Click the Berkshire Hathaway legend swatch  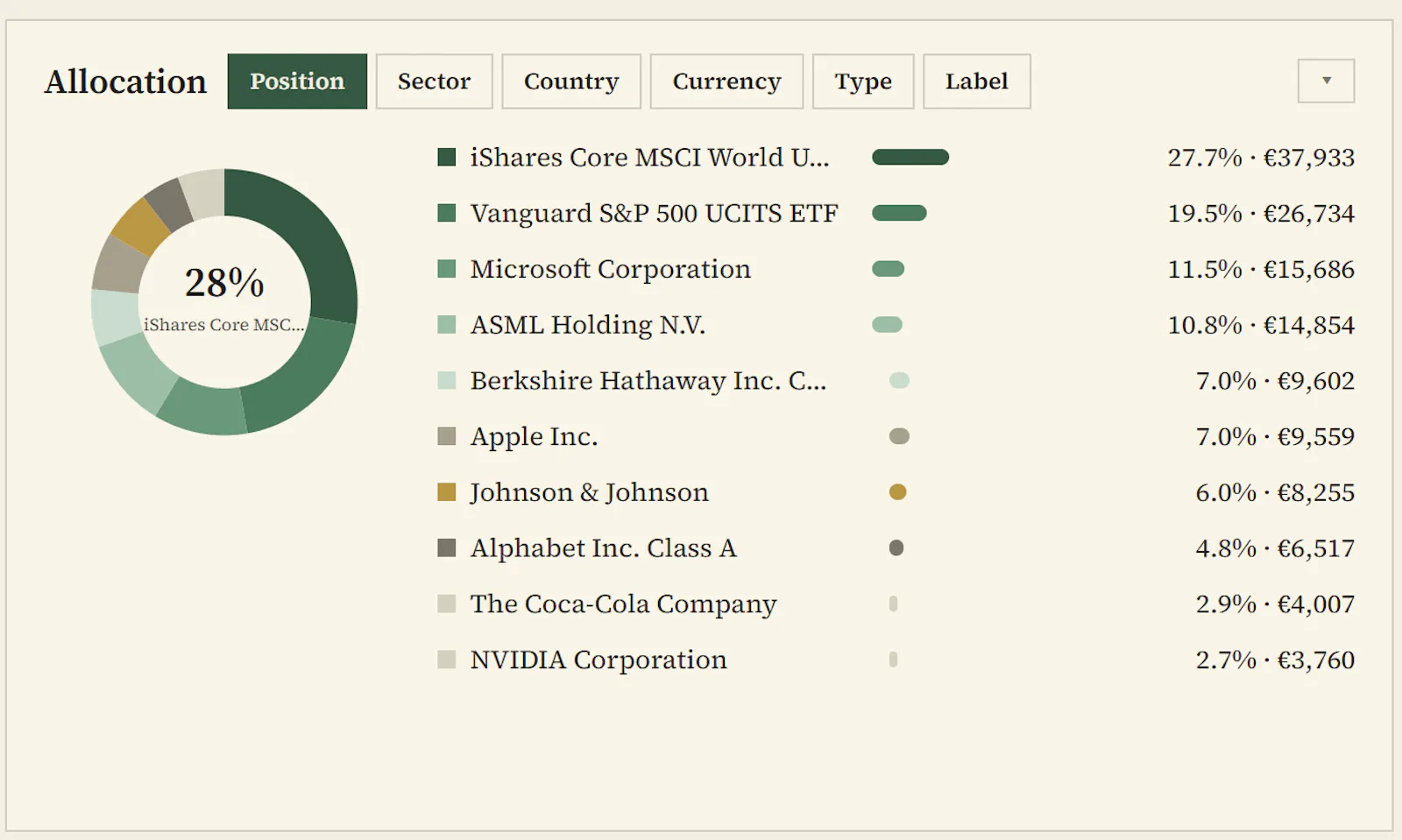click(447, 380)
